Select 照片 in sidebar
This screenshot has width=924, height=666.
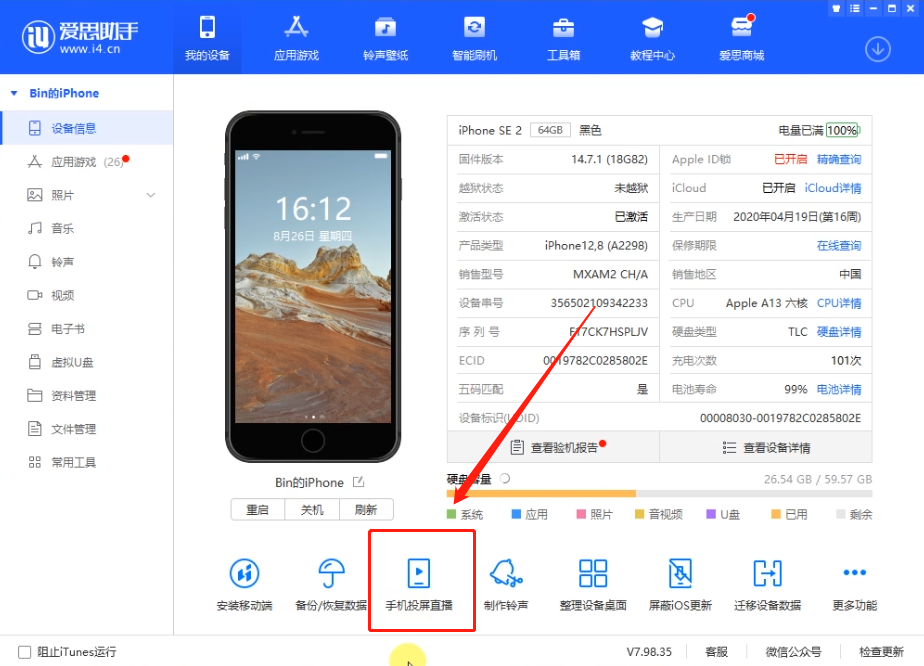87,195
